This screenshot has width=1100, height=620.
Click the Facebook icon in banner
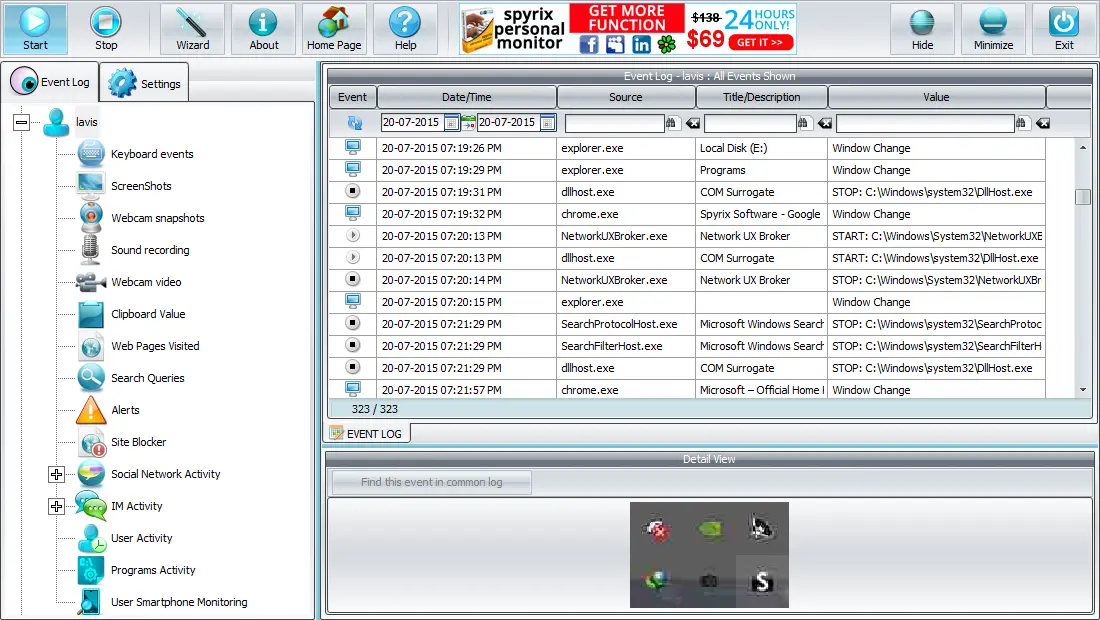click(x=589, y=44)
